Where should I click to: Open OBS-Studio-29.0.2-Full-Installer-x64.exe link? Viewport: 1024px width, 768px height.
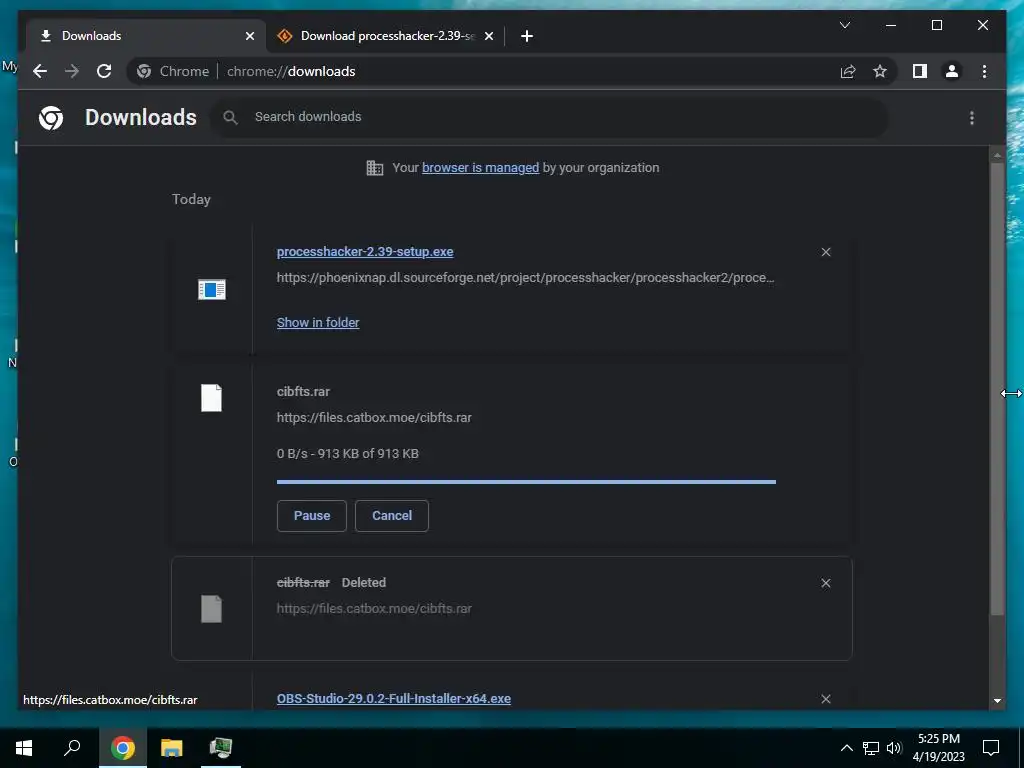coord(394,699)
